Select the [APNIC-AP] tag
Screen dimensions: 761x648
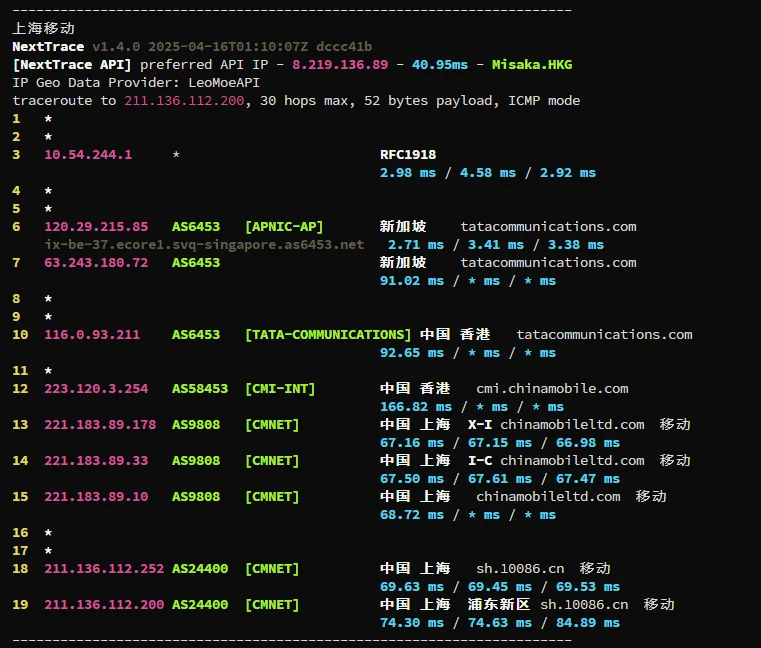(284, 227)
